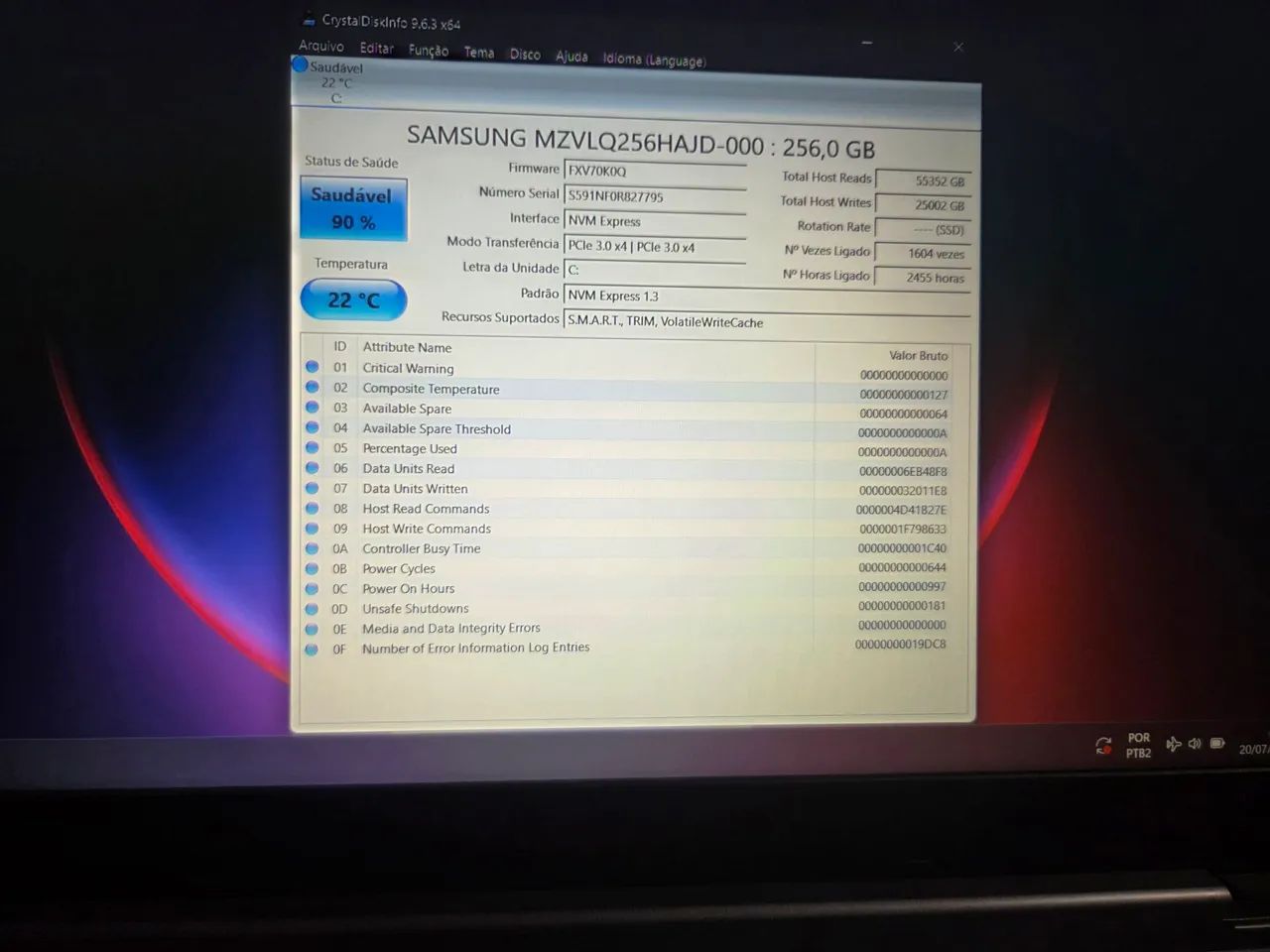Click the Nº Vezes Ligado 1604 vezes value

tap(923, 254)
